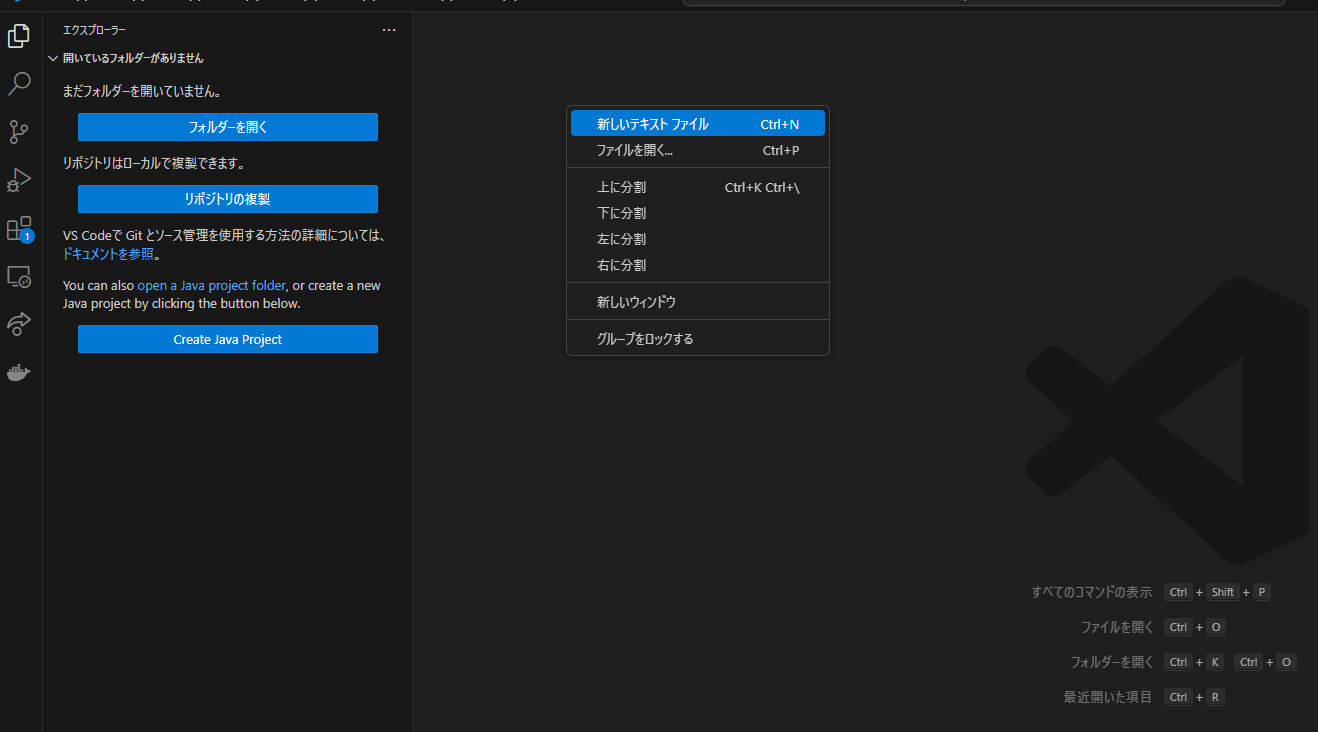Screen dimensions: 1318x732
Task: Open the Run and Debug icon
Action: tap(19, 180)
